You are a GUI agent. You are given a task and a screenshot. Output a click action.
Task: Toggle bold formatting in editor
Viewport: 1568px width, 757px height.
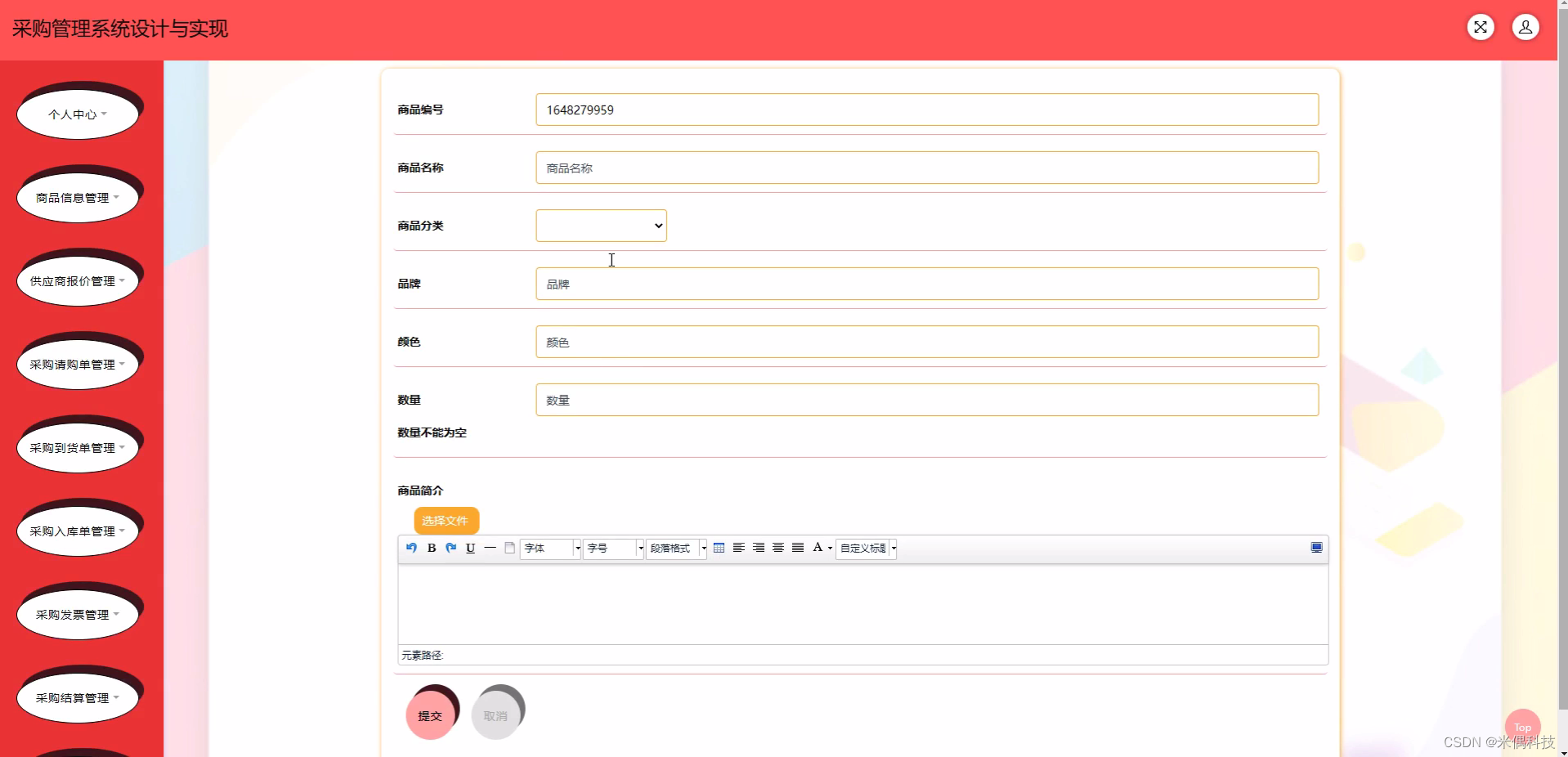(432, 548)
